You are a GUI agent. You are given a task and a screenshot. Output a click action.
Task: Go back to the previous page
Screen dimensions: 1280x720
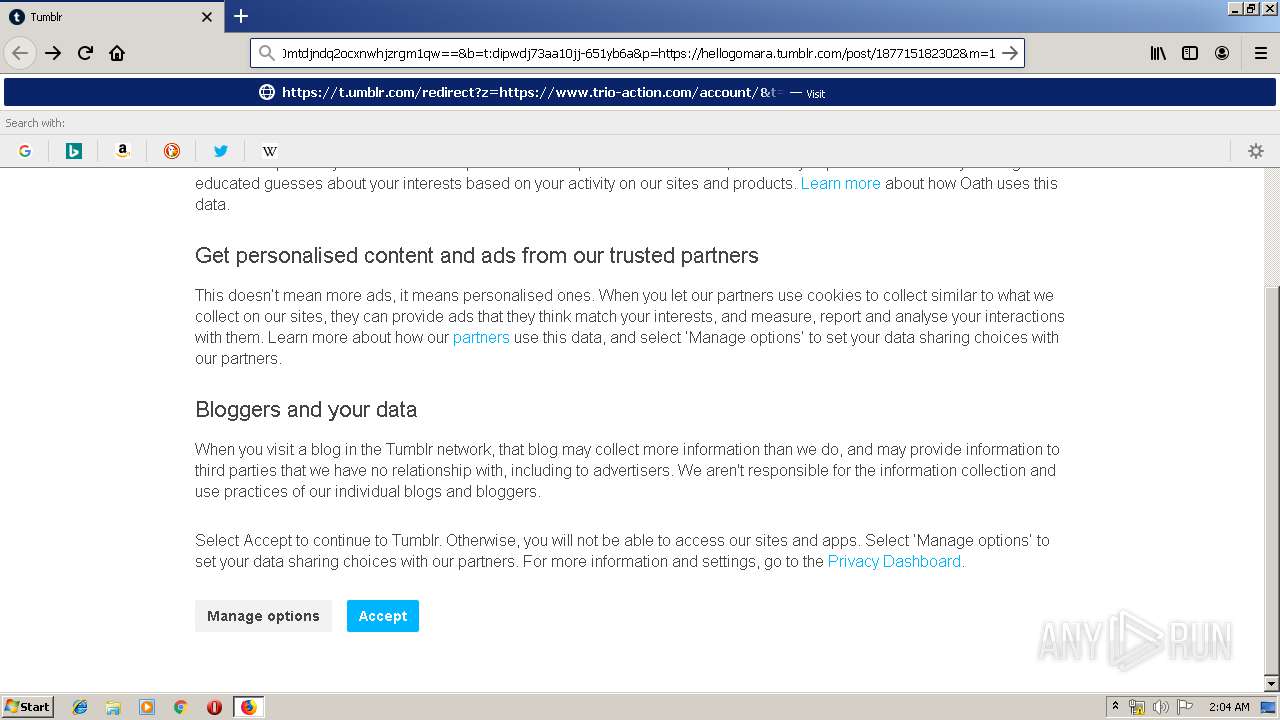[20, 53]
